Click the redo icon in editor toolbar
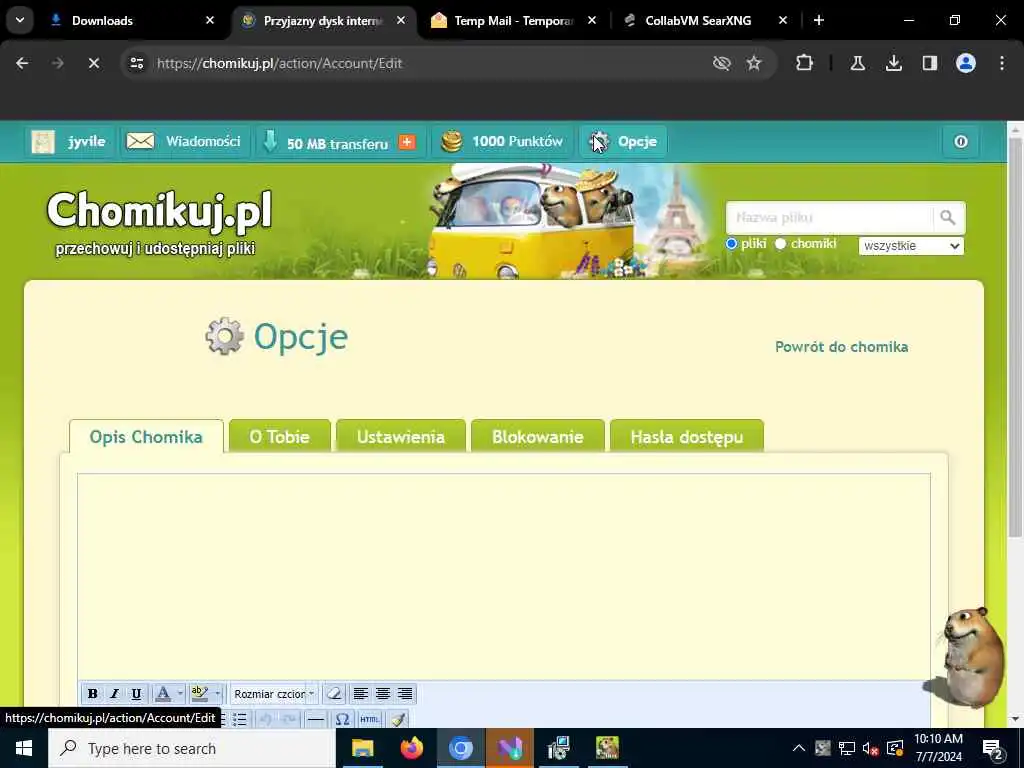This screenshot has width=1024, height=768. pyautogui.click(x=289, y=720)
